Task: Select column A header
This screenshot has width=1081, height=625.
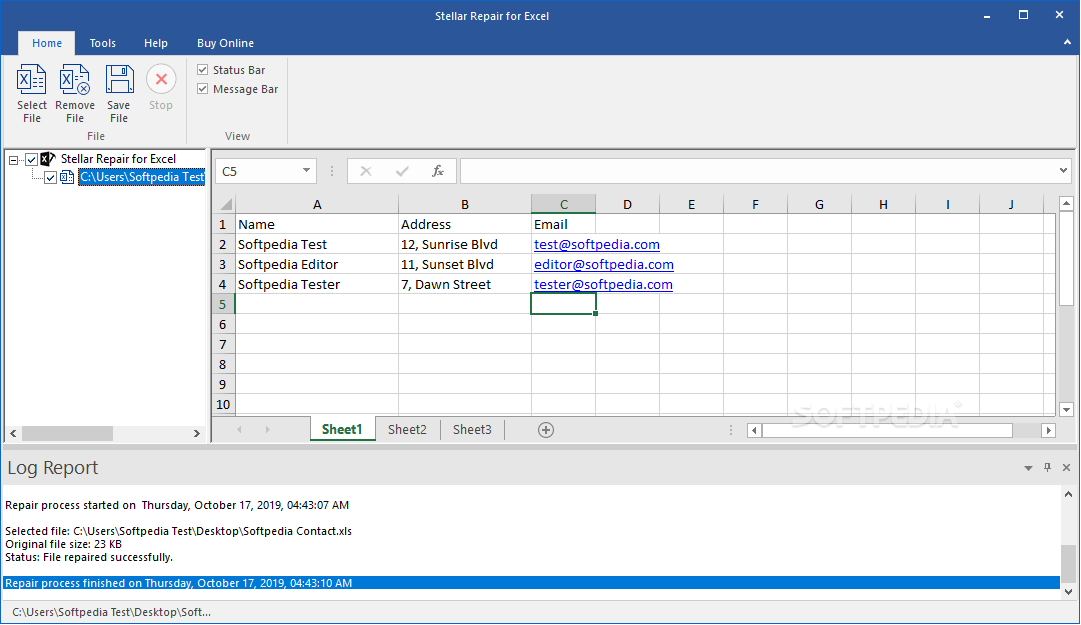Action: (x=317, y=204)
